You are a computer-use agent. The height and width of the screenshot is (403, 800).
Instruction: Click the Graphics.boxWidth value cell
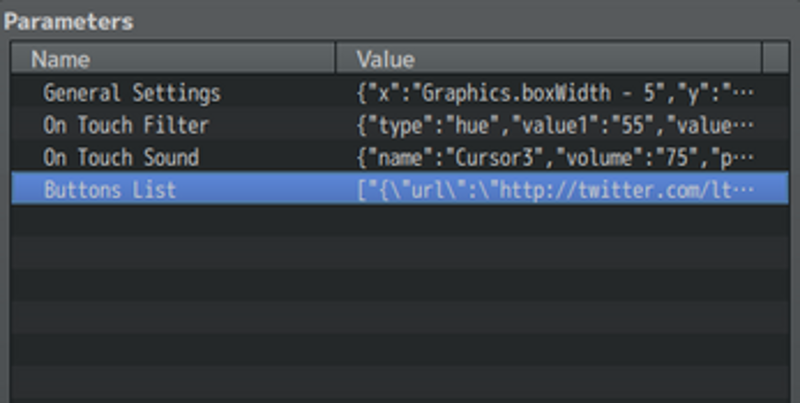click(555, 93)
